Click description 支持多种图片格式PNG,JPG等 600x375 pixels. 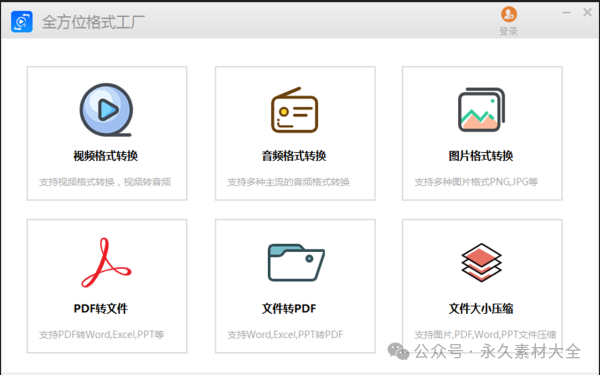[x=476, y=182]
